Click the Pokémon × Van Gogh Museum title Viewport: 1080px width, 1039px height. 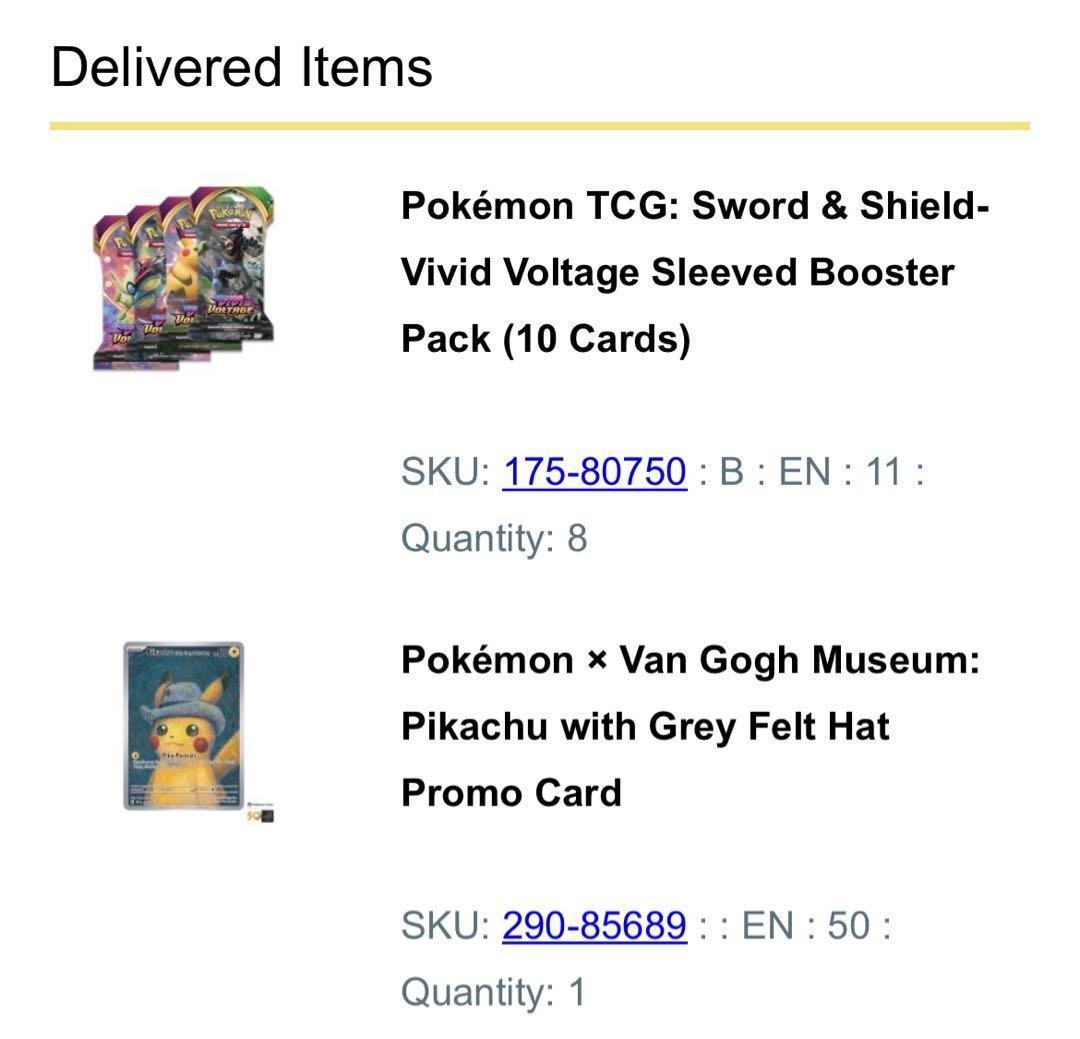[690, 660]
